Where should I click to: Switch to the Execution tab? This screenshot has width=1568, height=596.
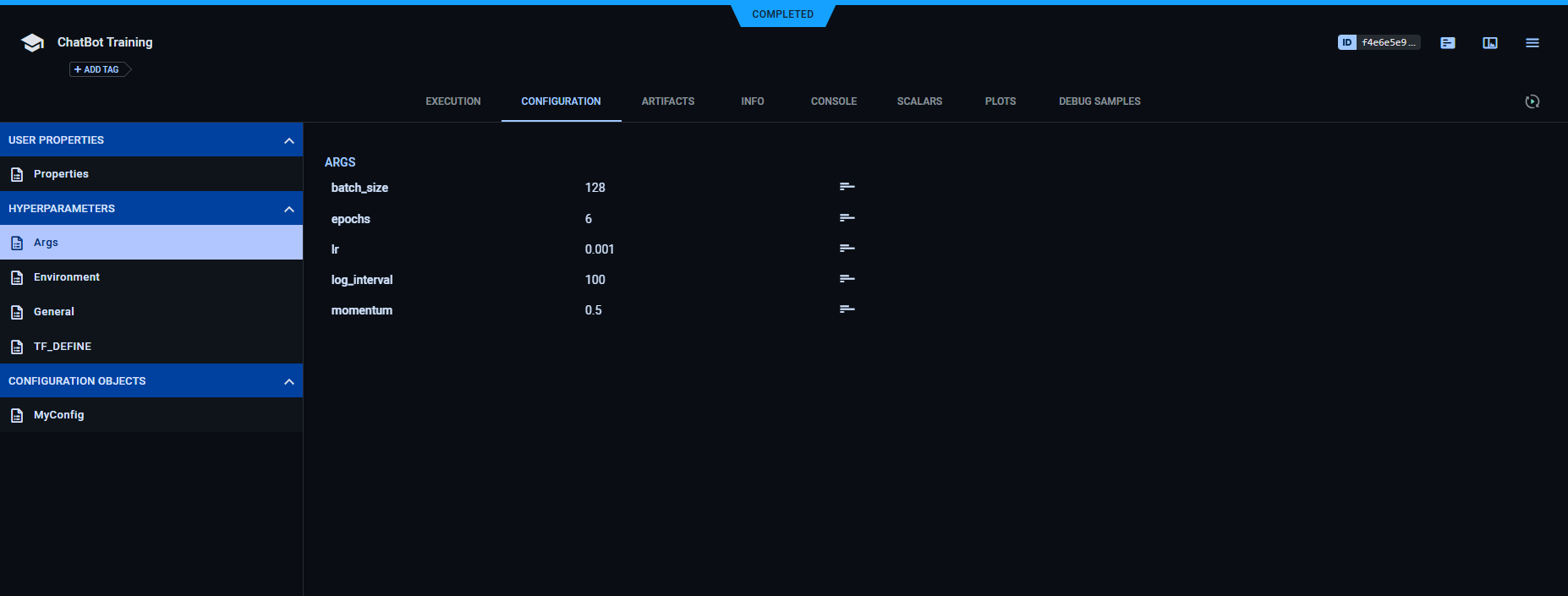pos(452,101)
